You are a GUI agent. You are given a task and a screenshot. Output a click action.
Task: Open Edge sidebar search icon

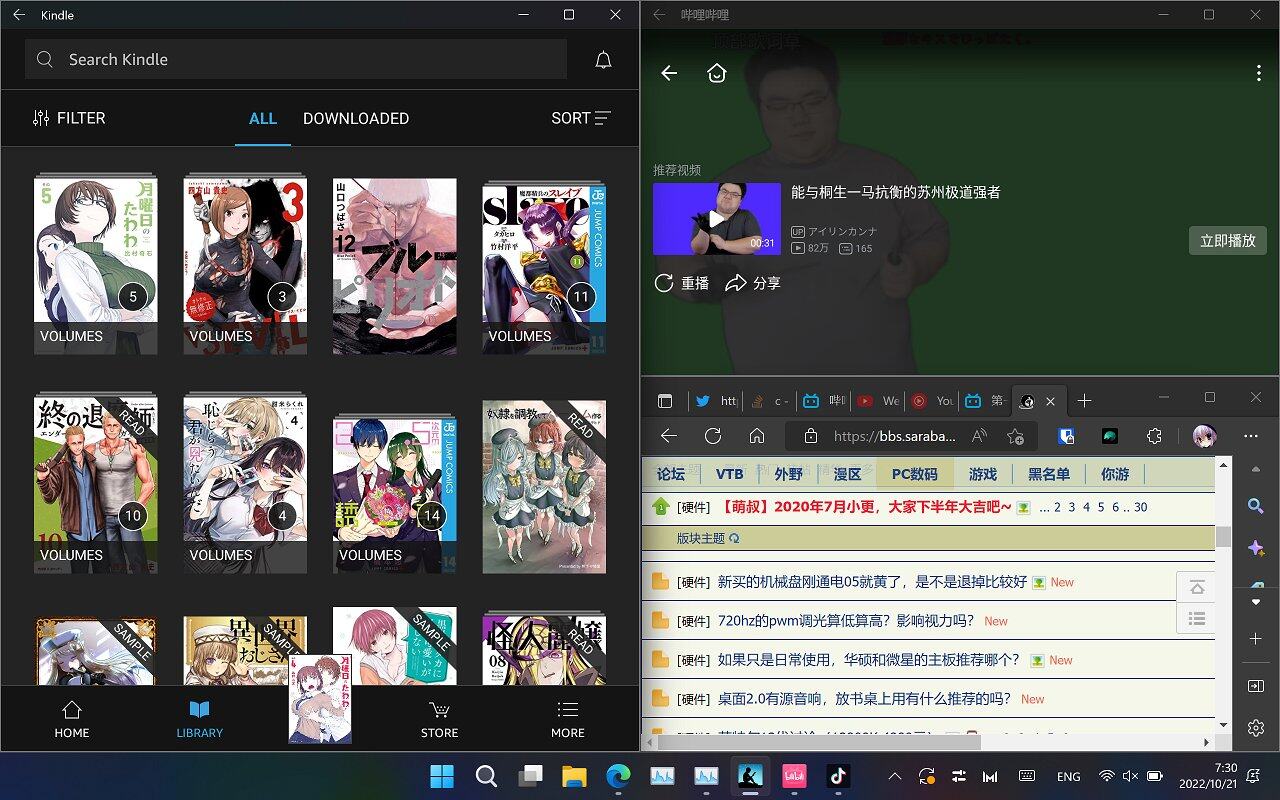(1256, 506)
